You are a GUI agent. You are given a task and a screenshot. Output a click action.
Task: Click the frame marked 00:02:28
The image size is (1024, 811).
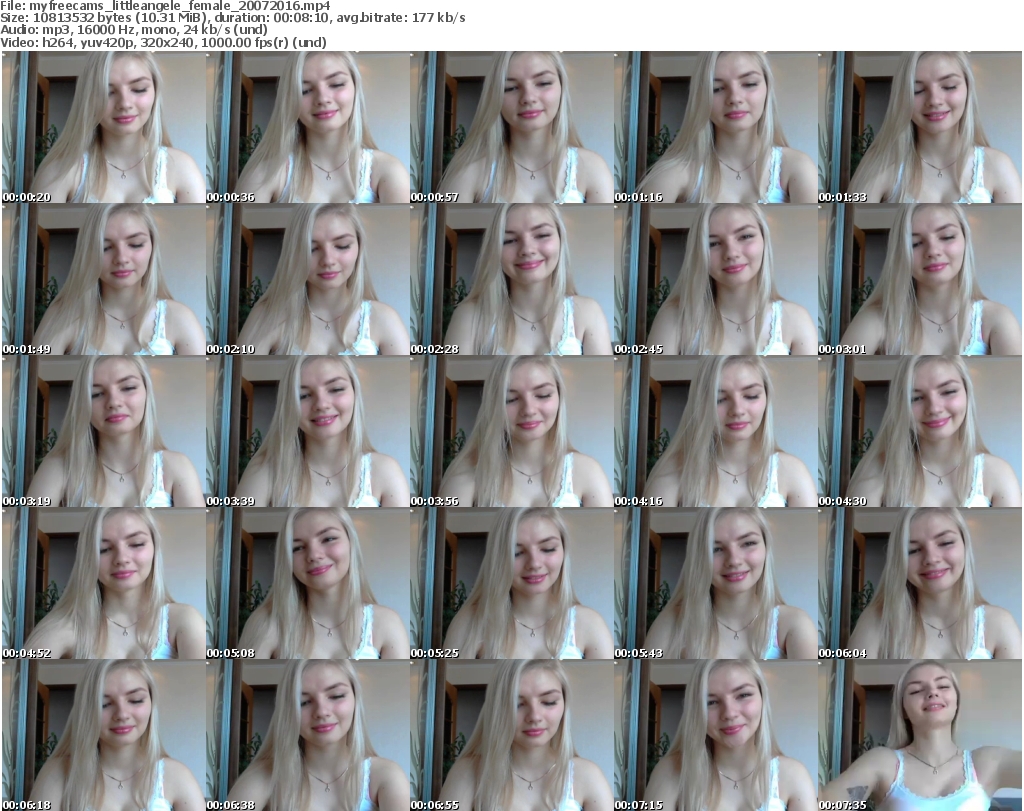(x=512, y=279)
